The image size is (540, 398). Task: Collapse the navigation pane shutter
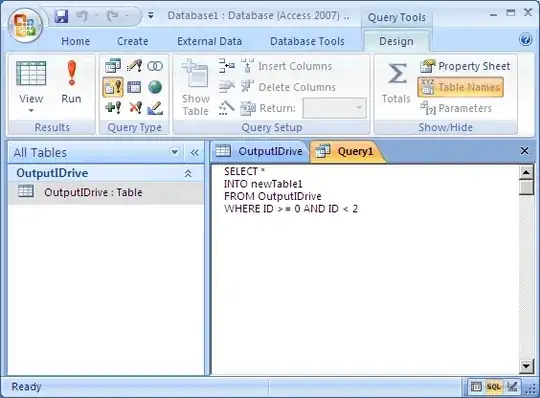coord(194,152)
